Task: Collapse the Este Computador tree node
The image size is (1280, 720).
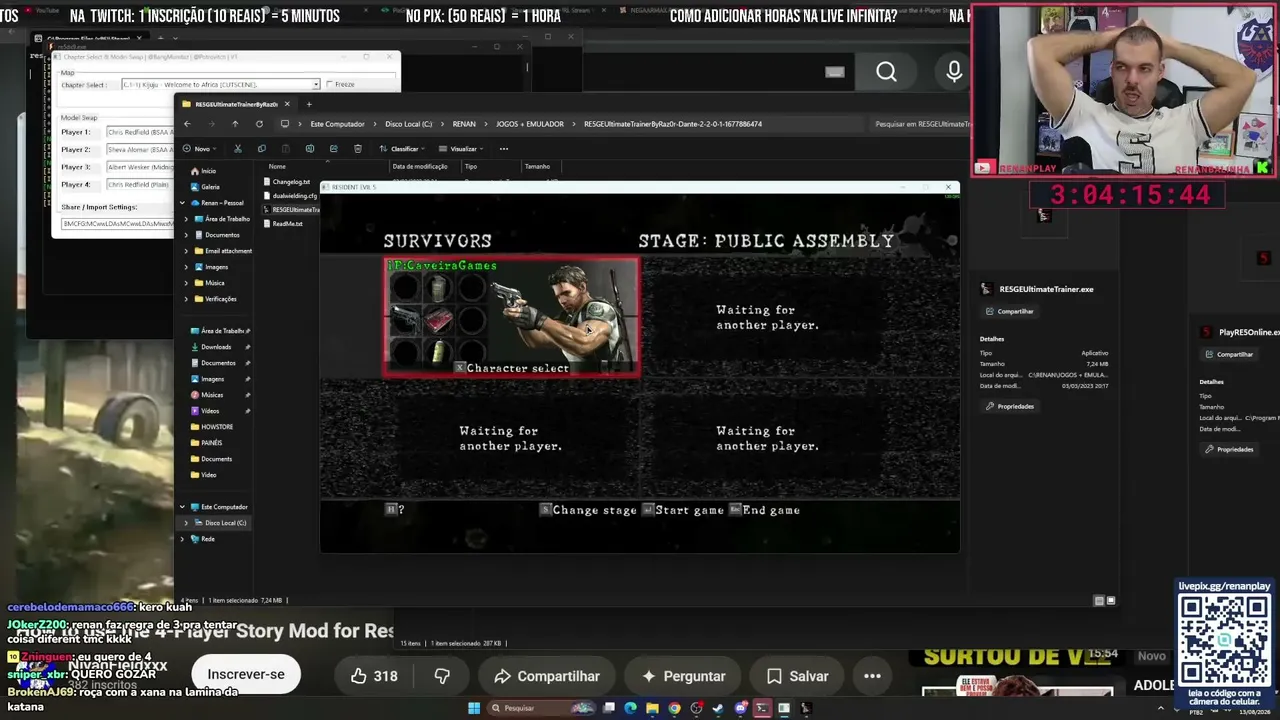Action: 182,507
